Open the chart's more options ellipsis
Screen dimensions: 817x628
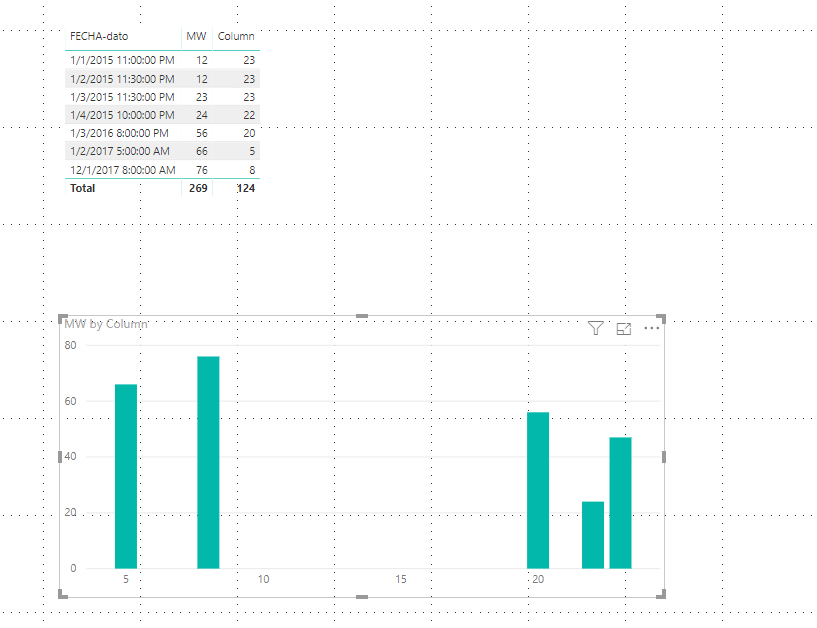click(652, 328)
